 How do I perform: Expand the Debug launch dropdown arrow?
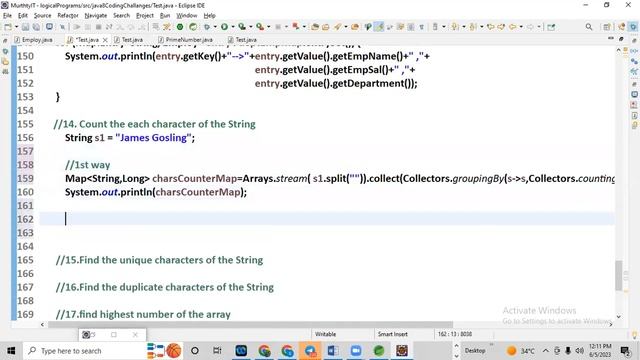pyautogui.click(x=216, y=27)
